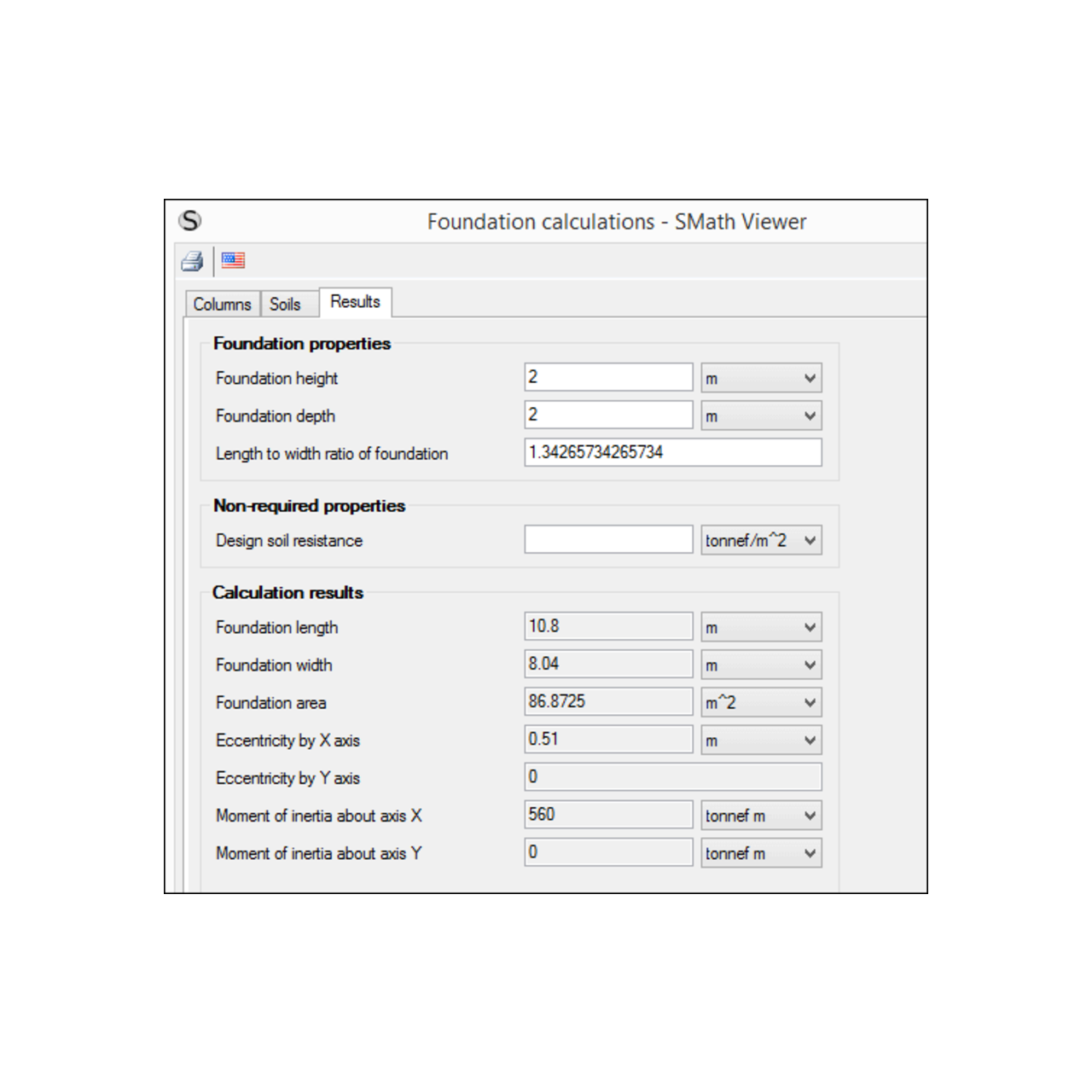Switch to the Columns tab
1092x1092 pixels.
[222, 305]
